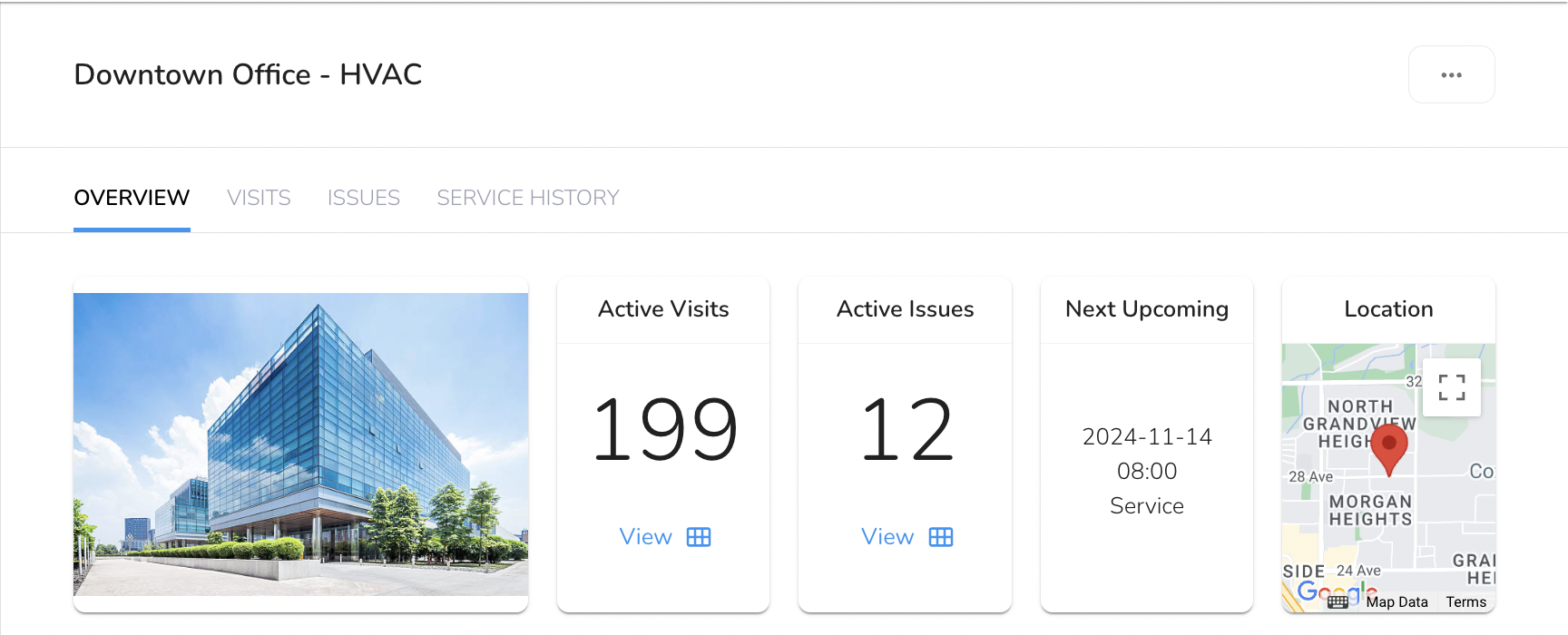
Task: Click the Morgan Heights label on map
Action: pos(1370,511)
